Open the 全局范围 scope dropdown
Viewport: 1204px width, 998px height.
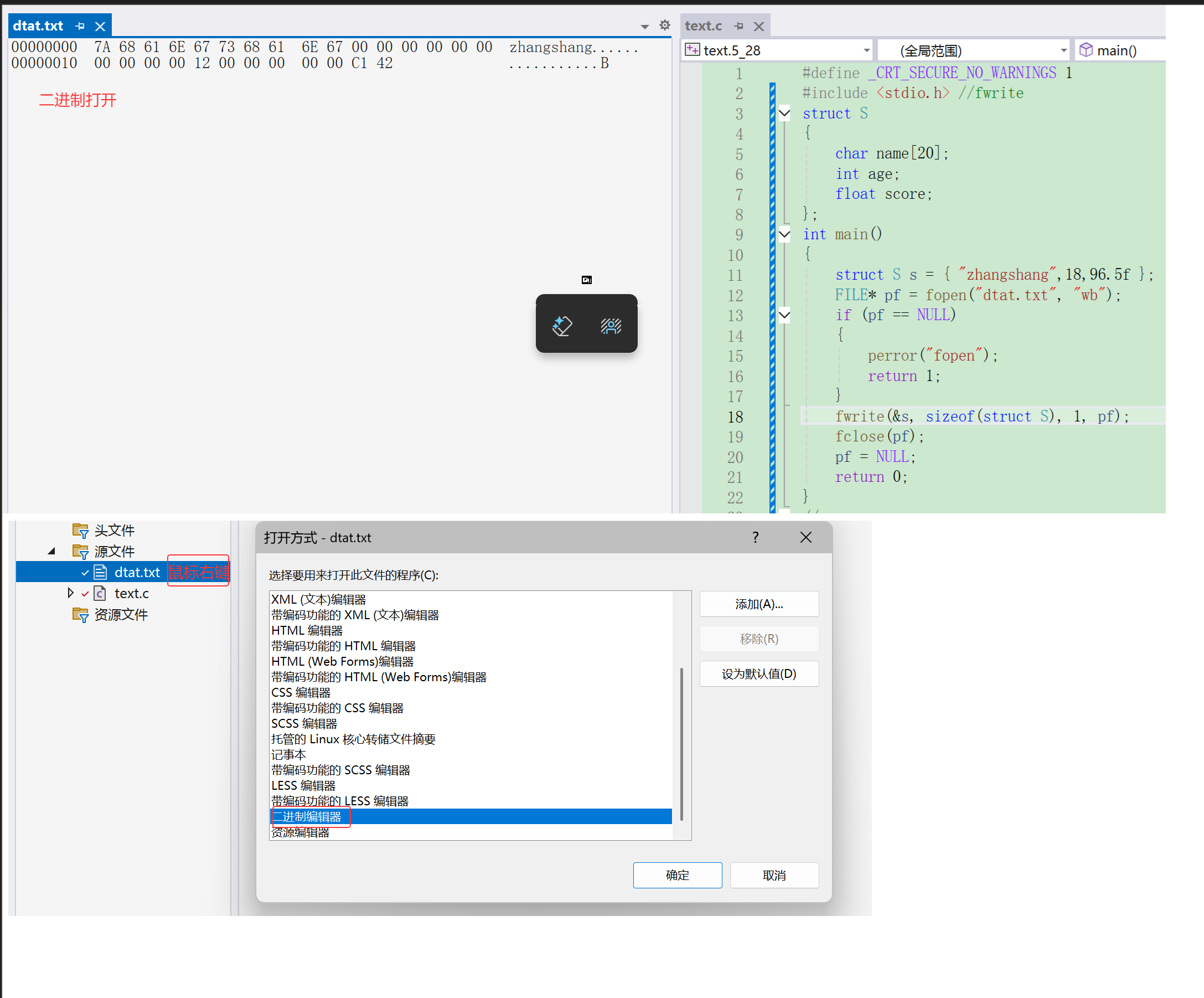(1063, 50)
